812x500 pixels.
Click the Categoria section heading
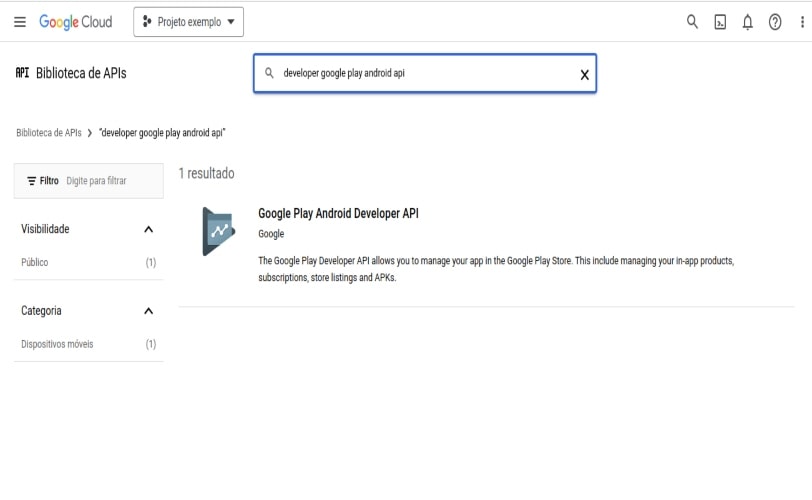pyautogui.click(x=41, y=311)
